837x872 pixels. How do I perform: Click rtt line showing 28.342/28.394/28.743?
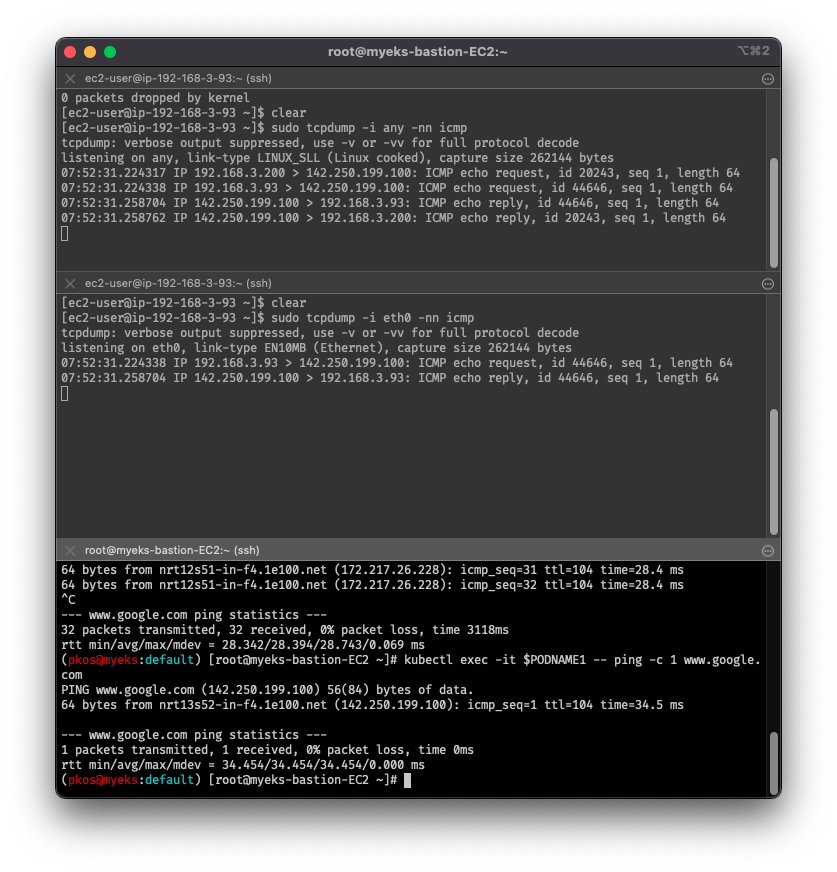point(242,645)
